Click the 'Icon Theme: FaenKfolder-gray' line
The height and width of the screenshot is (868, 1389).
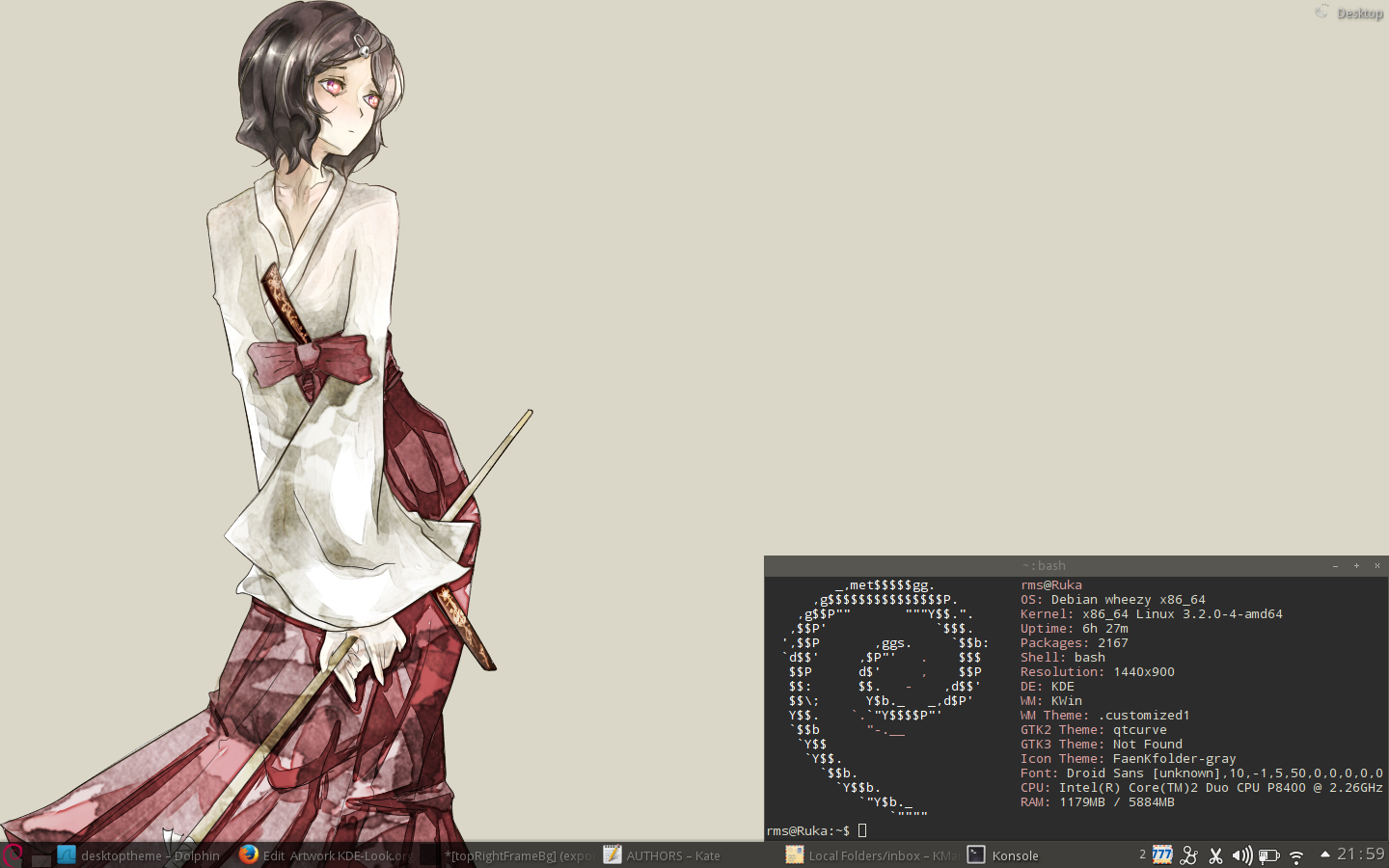[1129, 759]
